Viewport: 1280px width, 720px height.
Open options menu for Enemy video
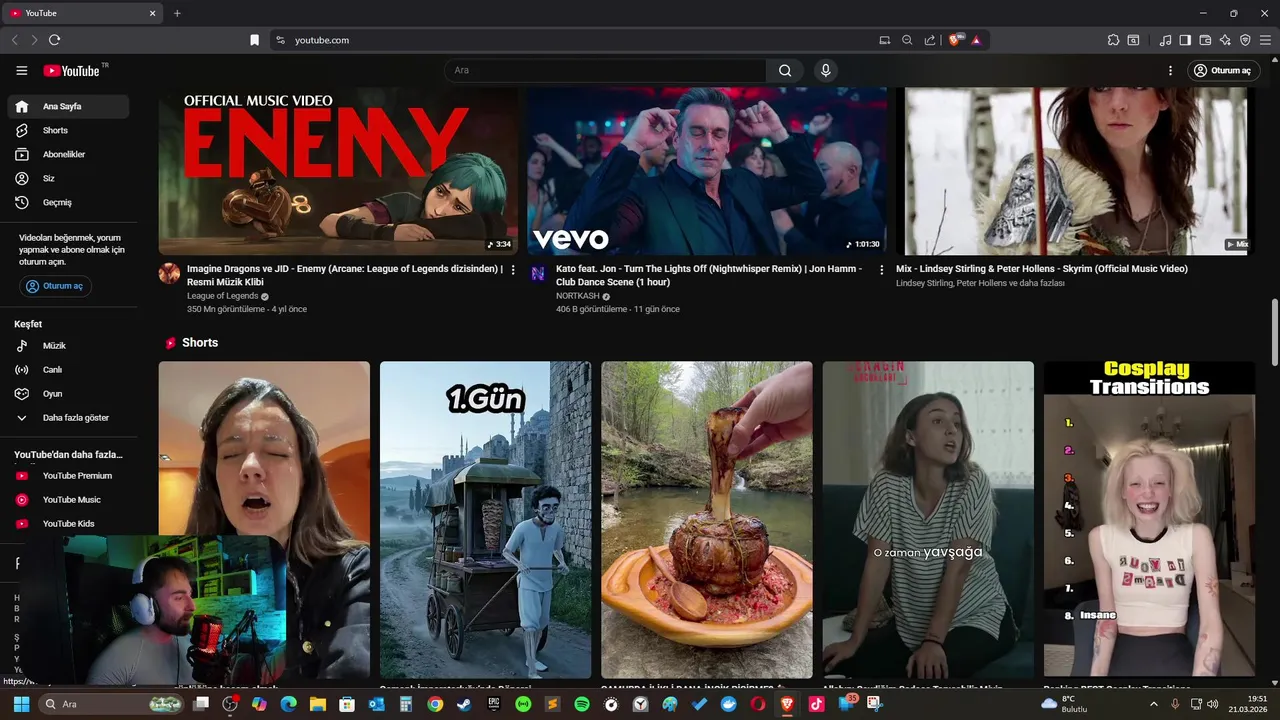[513, 270]
